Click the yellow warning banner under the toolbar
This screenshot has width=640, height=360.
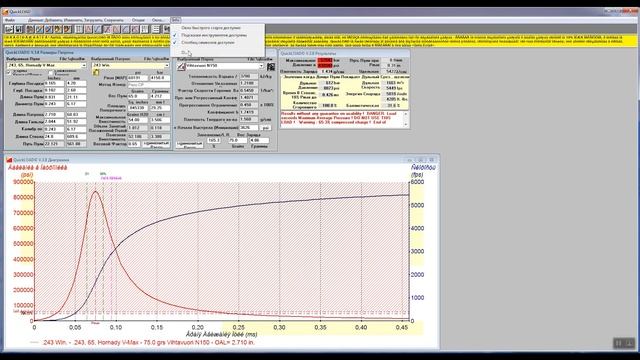[x=320, y=40]
